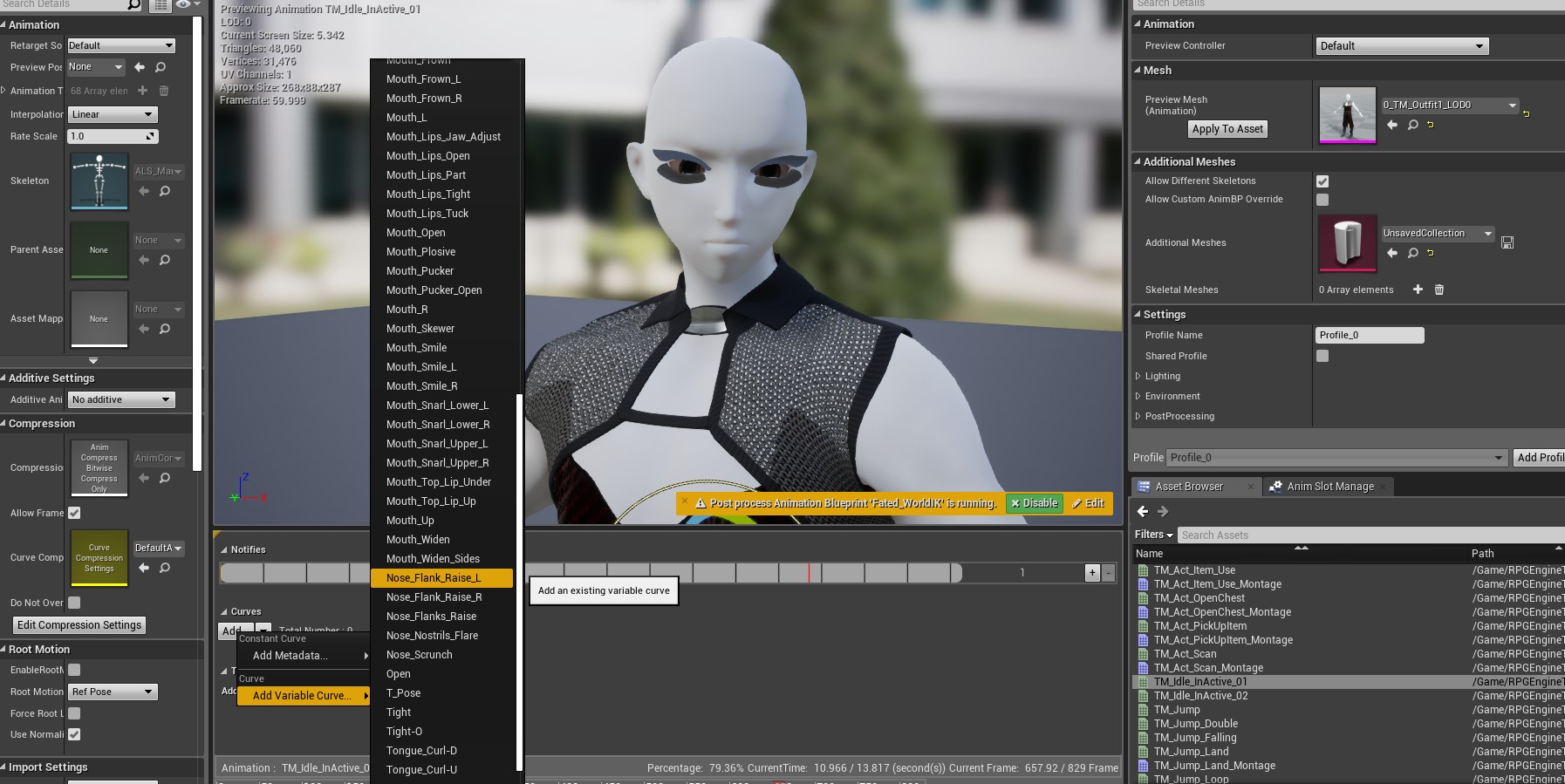Click the Rate Scale value spinner
The height and width of the screenshot is (784, 1565).
point(113,136)
